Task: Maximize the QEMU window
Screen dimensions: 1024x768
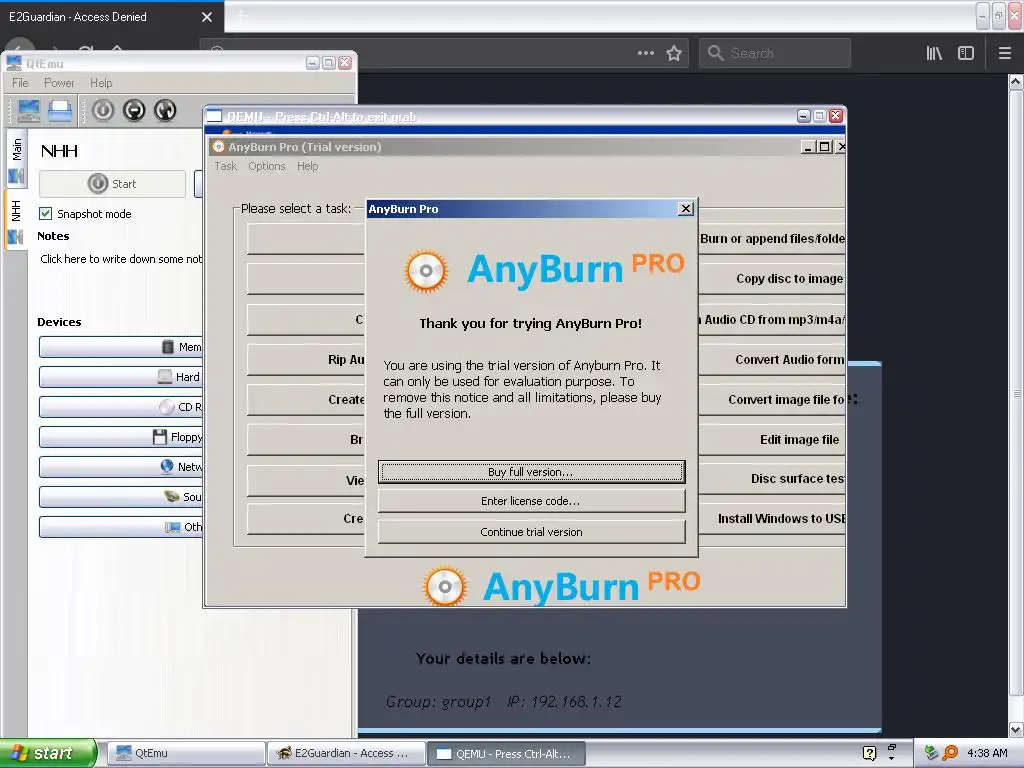Action: 820,116
